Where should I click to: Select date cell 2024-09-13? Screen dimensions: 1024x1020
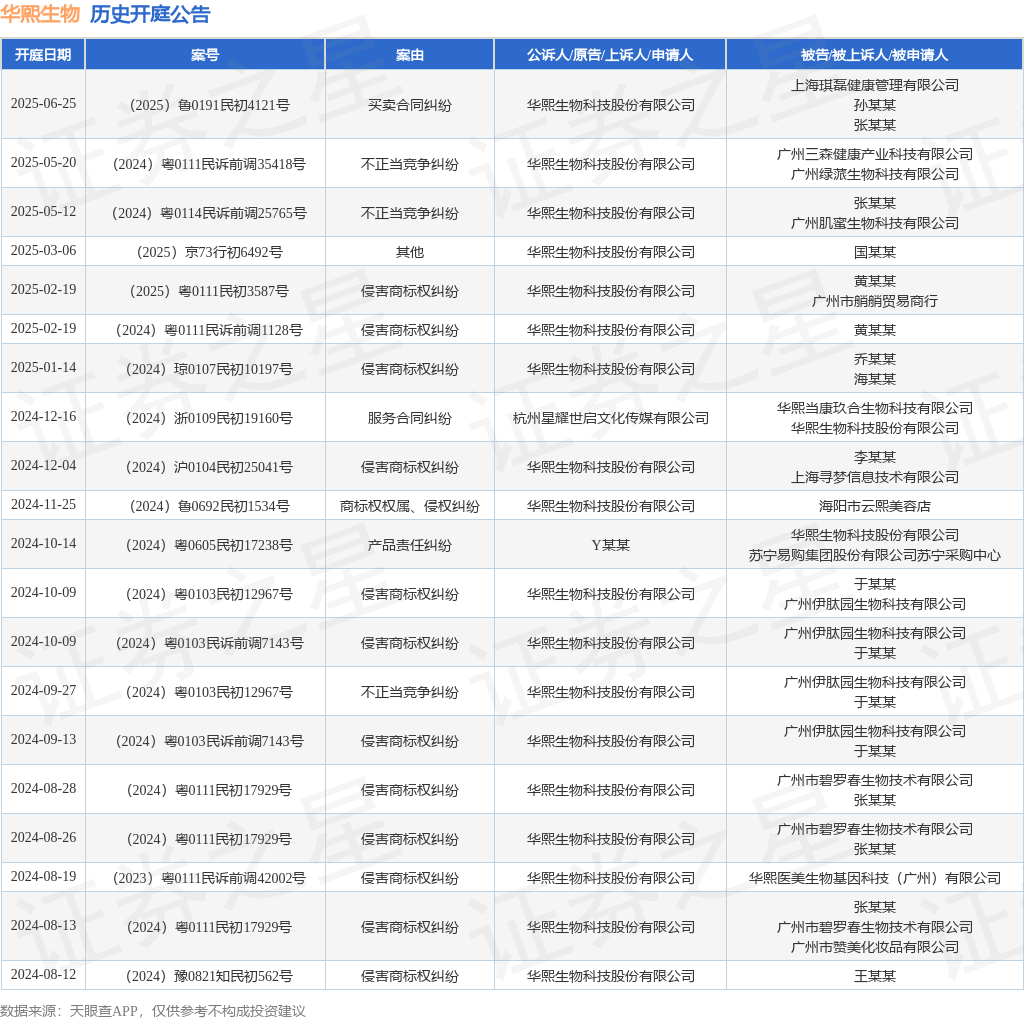(x=43, y=740)
